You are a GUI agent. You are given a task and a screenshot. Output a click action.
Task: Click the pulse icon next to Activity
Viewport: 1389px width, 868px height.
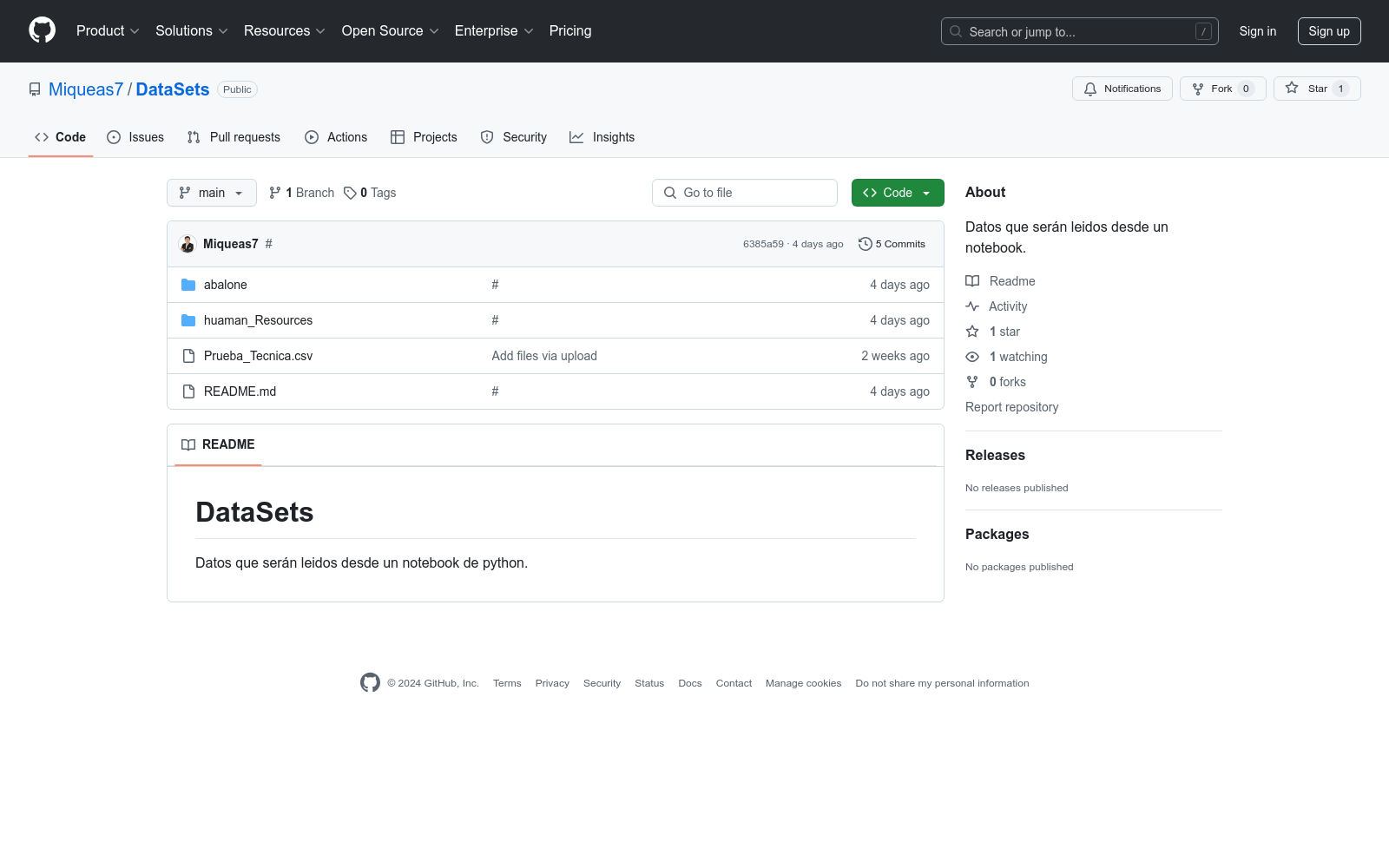pos(972,306)
